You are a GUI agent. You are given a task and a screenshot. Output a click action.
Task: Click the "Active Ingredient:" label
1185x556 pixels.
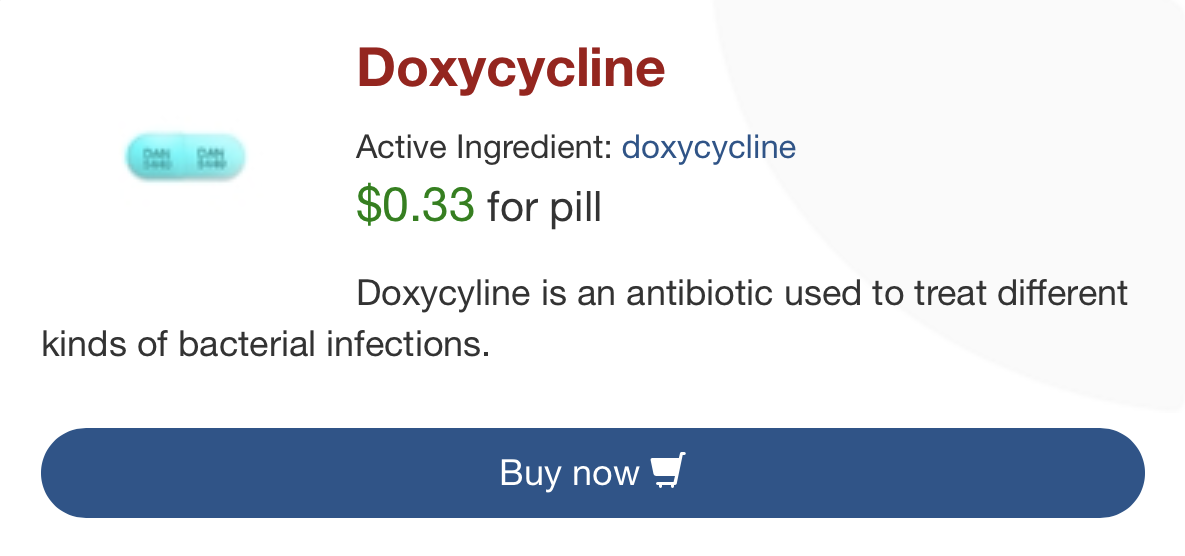pyautogui.click(x=484, y=148)
